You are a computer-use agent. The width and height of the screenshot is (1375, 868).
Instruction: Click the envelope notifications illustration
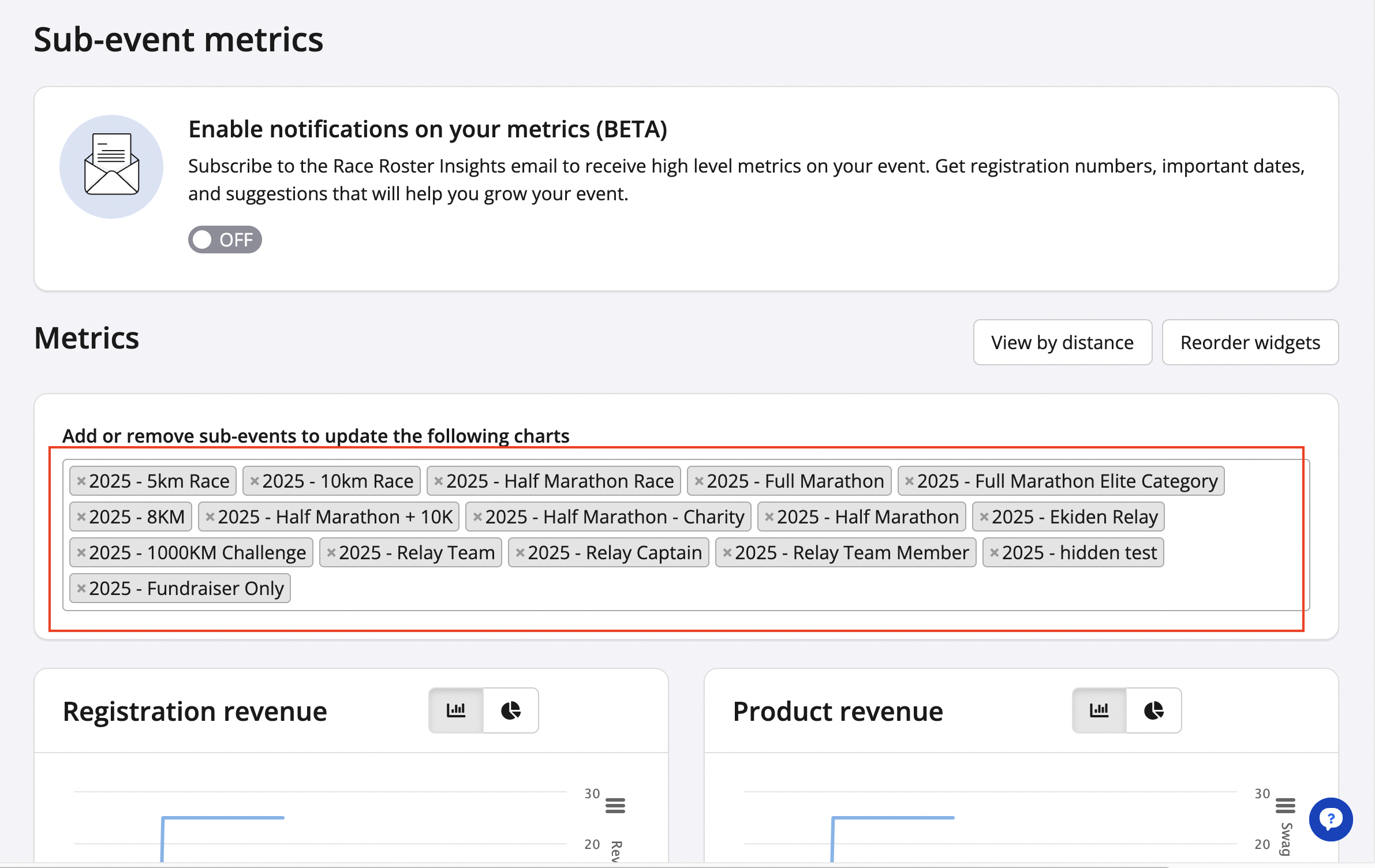pos(111,166)
